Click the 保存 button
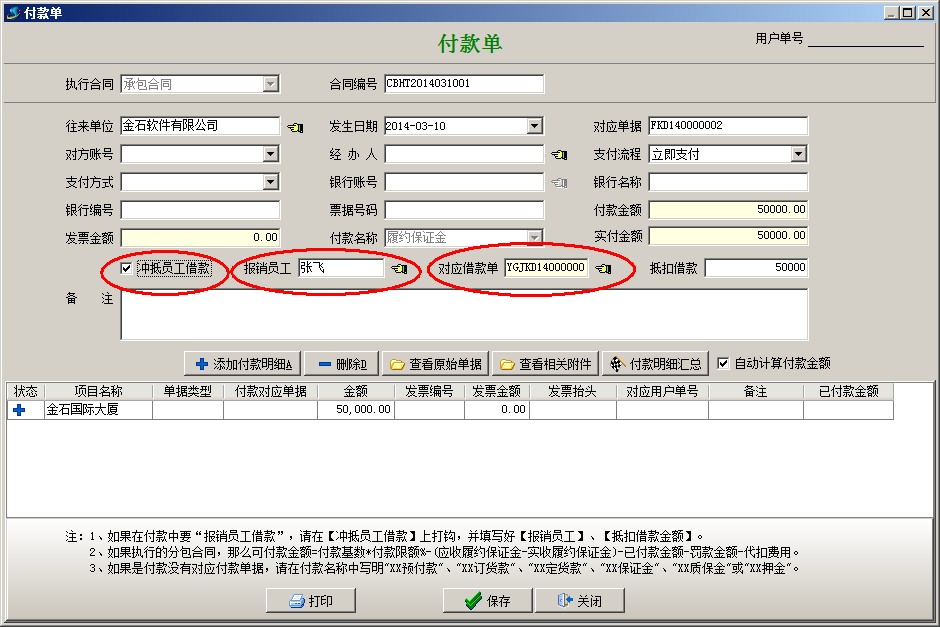Viewport: 940px width, 627px height. pyautogui.click(x=487, y=600)
